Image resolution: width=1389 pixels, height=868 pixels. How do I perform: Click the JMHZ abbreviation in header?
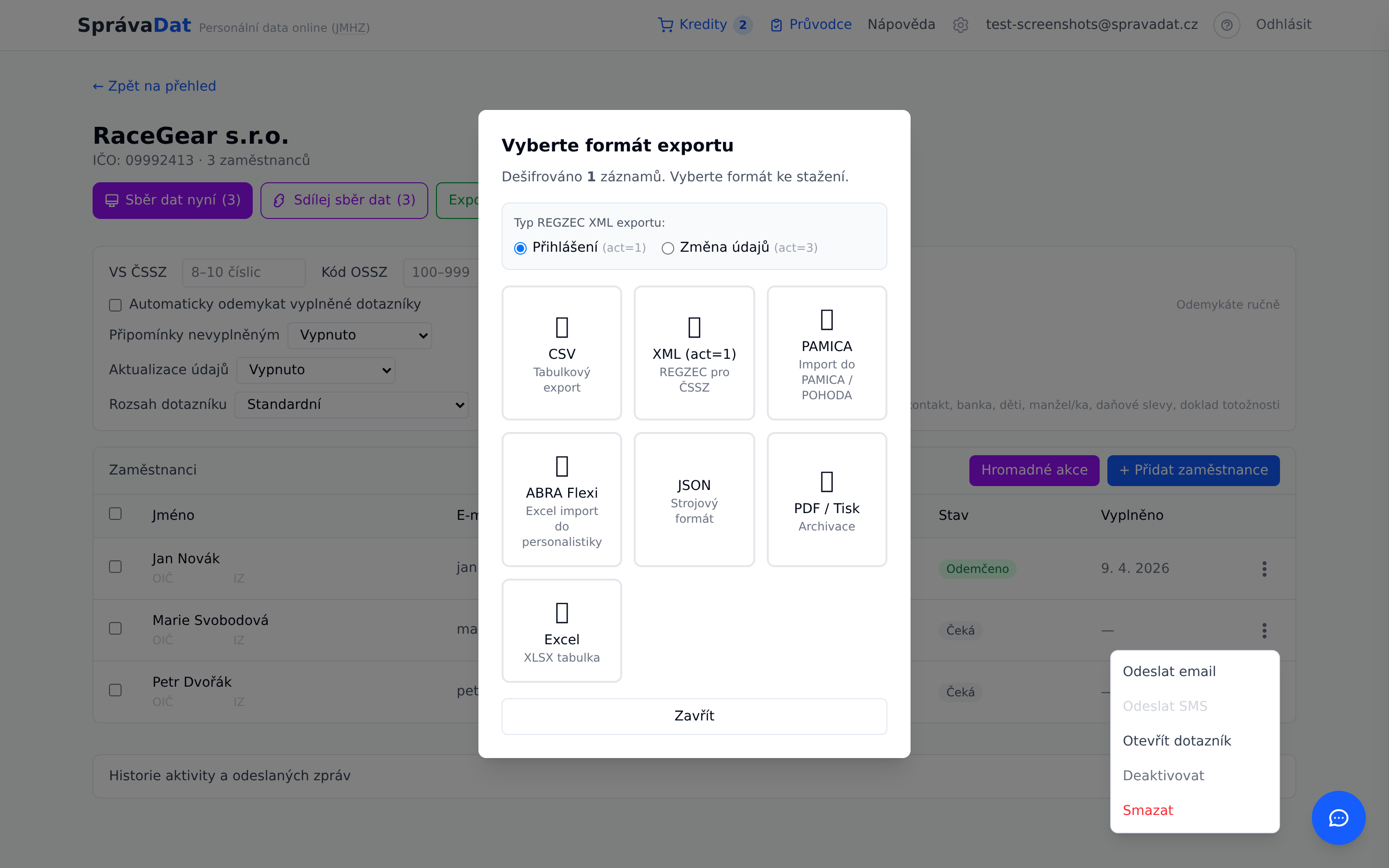pos(350,28)
